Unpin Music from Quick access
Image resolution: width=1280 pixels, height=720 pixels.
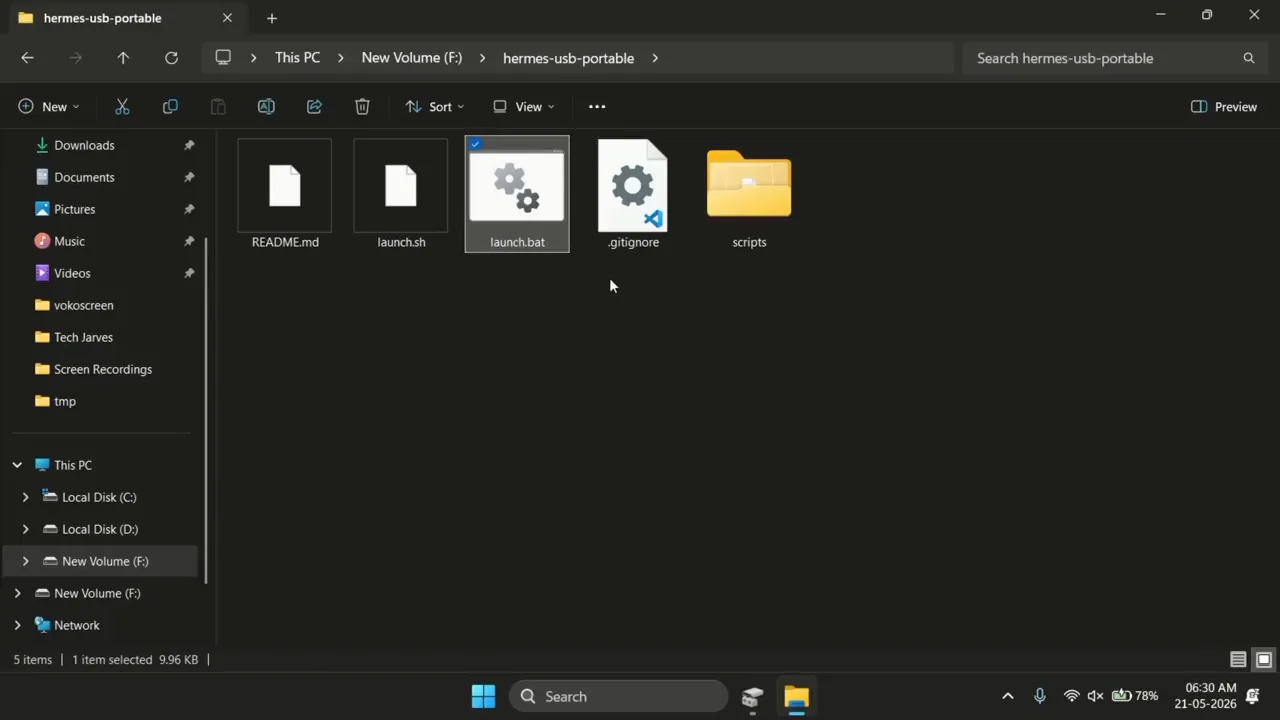click(x=189, y=241)
